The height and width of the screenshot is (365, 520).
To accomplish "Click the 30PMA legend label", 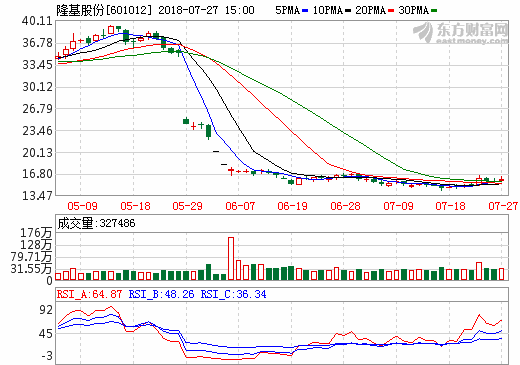I will (413, 10).
